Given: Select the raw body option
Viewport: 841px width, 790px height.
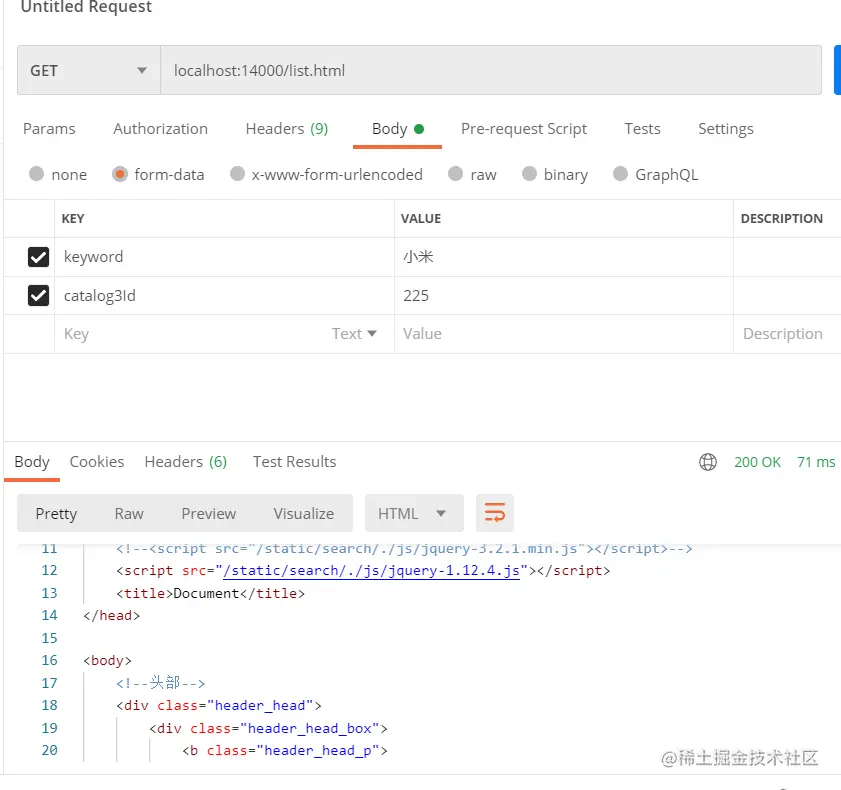Looking at the screenshot, I should (455, 174).
